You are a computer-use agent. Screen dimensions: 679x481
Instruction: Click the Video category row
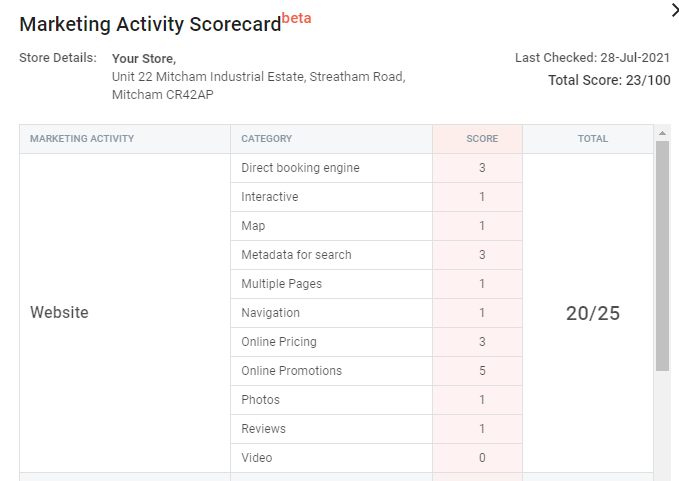point(376,458)
